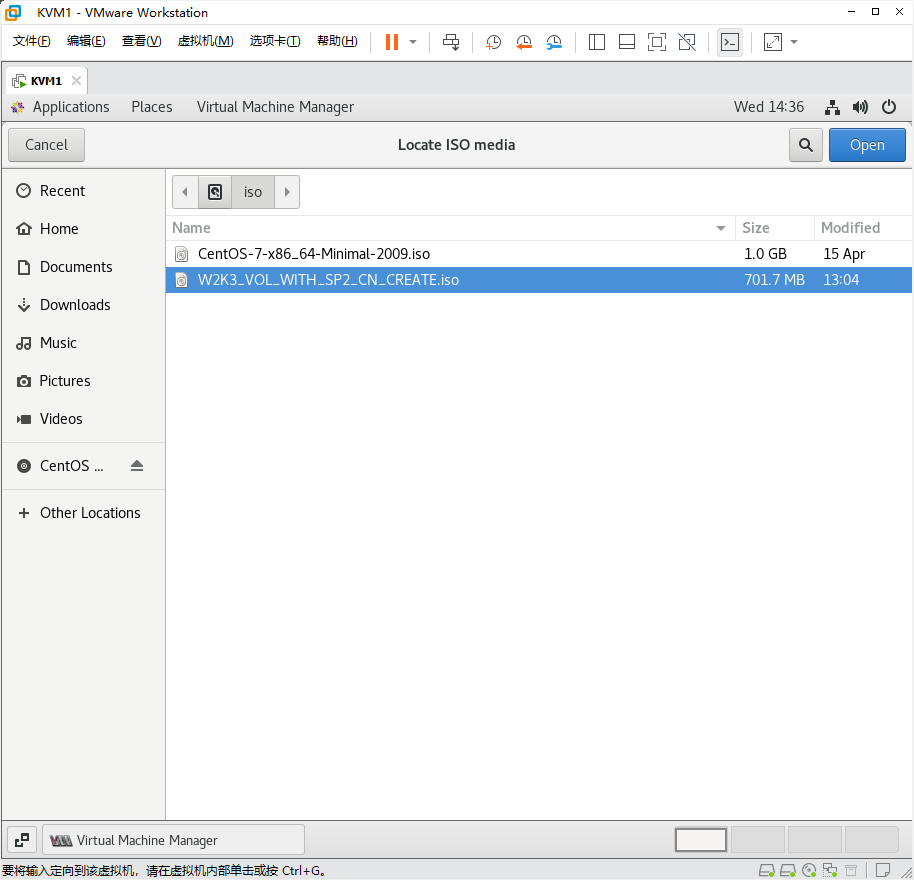Open the 帮助(H) menu
Image resolution: width=914 pixels, height=880 pixels.
pyautogui.click(x=337, y=41)
